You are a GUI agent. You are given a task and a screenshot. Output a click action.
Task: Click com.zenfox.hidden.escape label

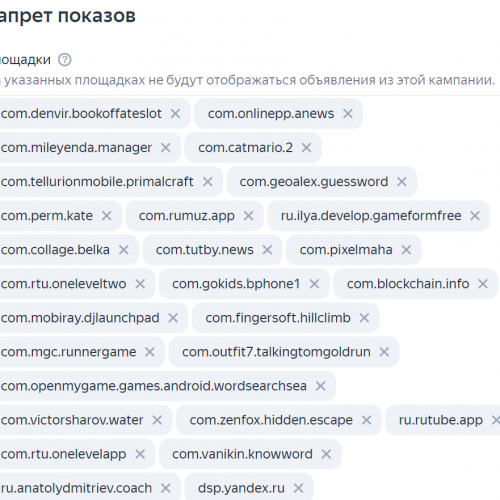[x=271, y=420]
